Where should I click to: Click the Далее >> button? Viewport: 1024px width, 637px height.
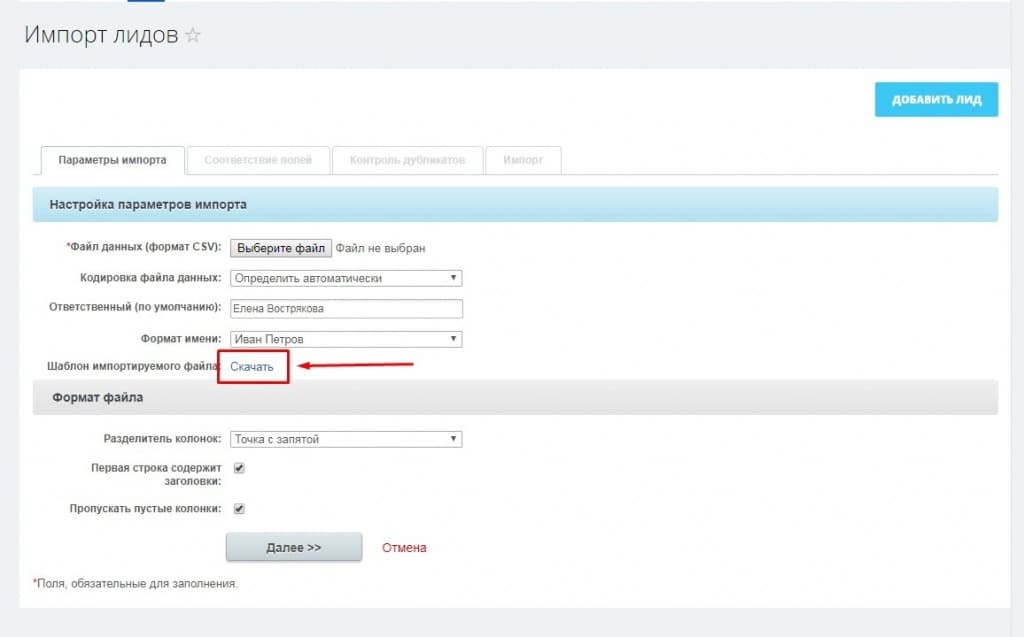pos(293,547)
